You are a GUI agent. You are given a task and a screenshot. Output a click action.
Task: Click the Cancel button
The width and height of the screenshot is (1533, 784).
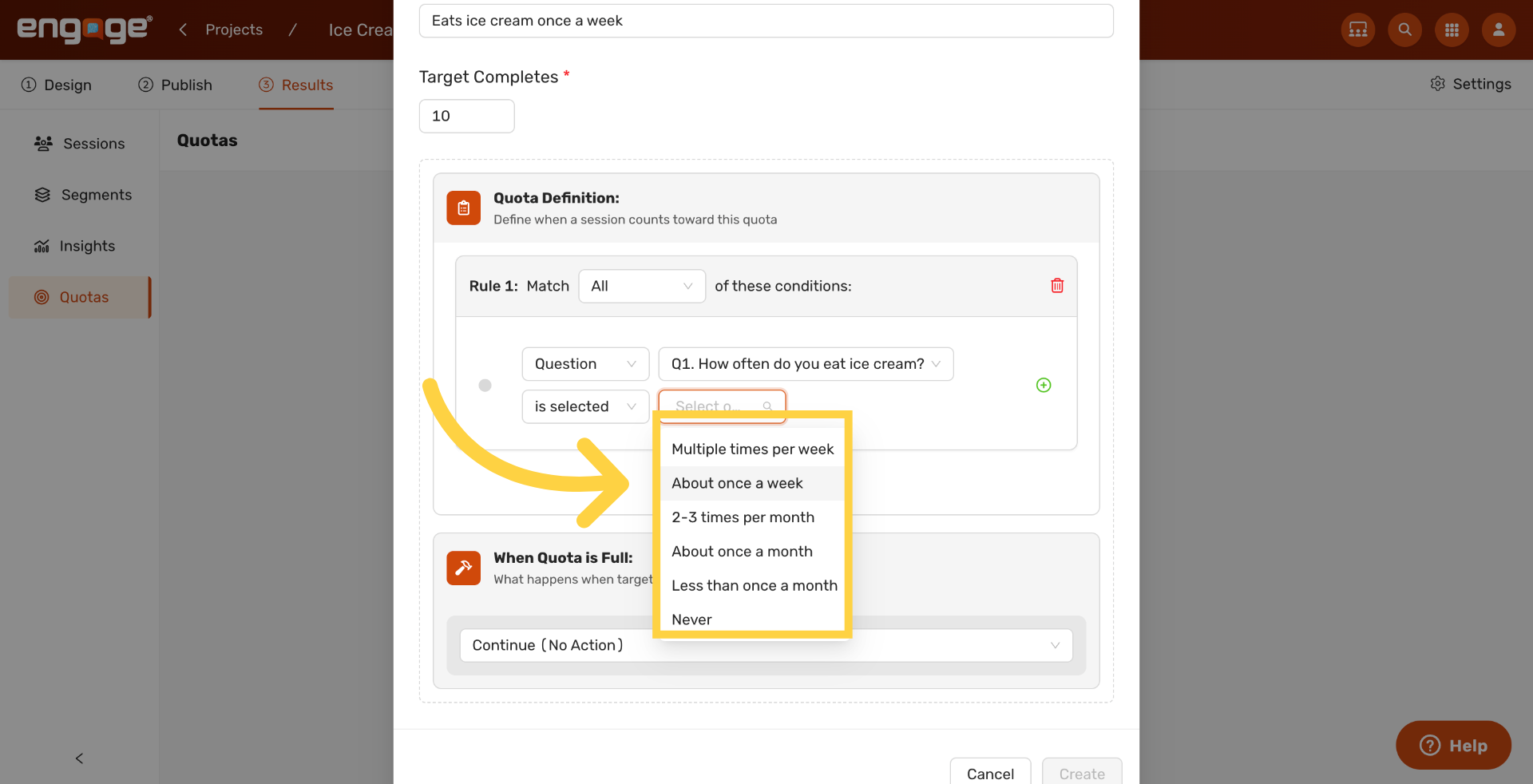[x=990, y=773]
